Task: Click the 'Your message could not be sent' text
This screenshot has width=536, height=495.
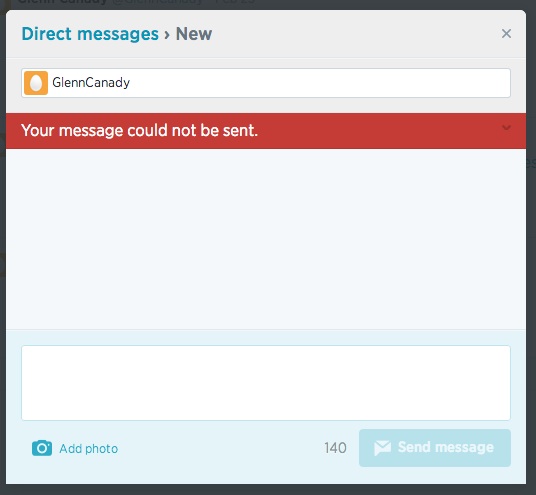Action: tap(139, 131)
